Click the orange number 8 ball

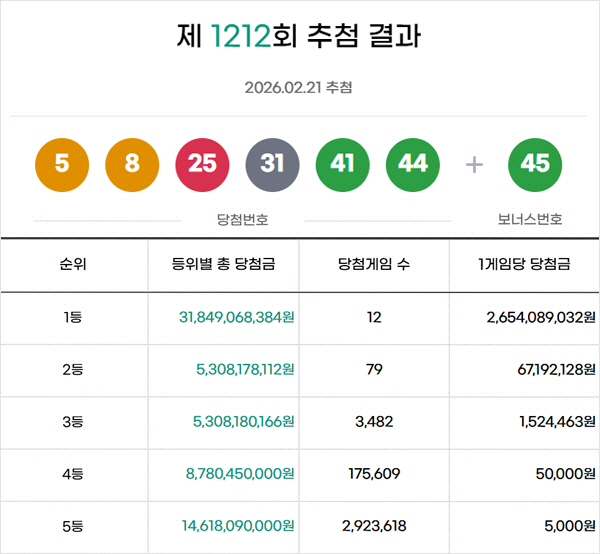pos(132,163)
